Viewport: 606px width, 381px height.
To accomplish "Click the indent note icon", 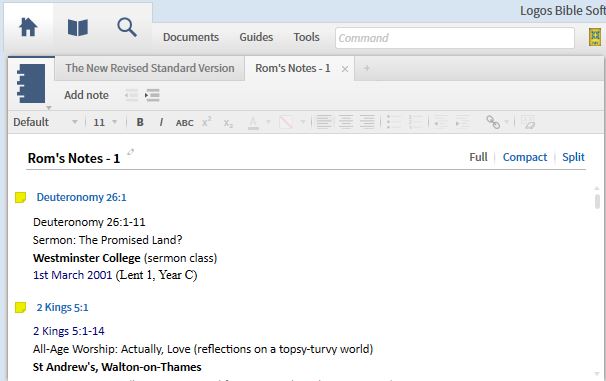I will [x=152, y=95].
